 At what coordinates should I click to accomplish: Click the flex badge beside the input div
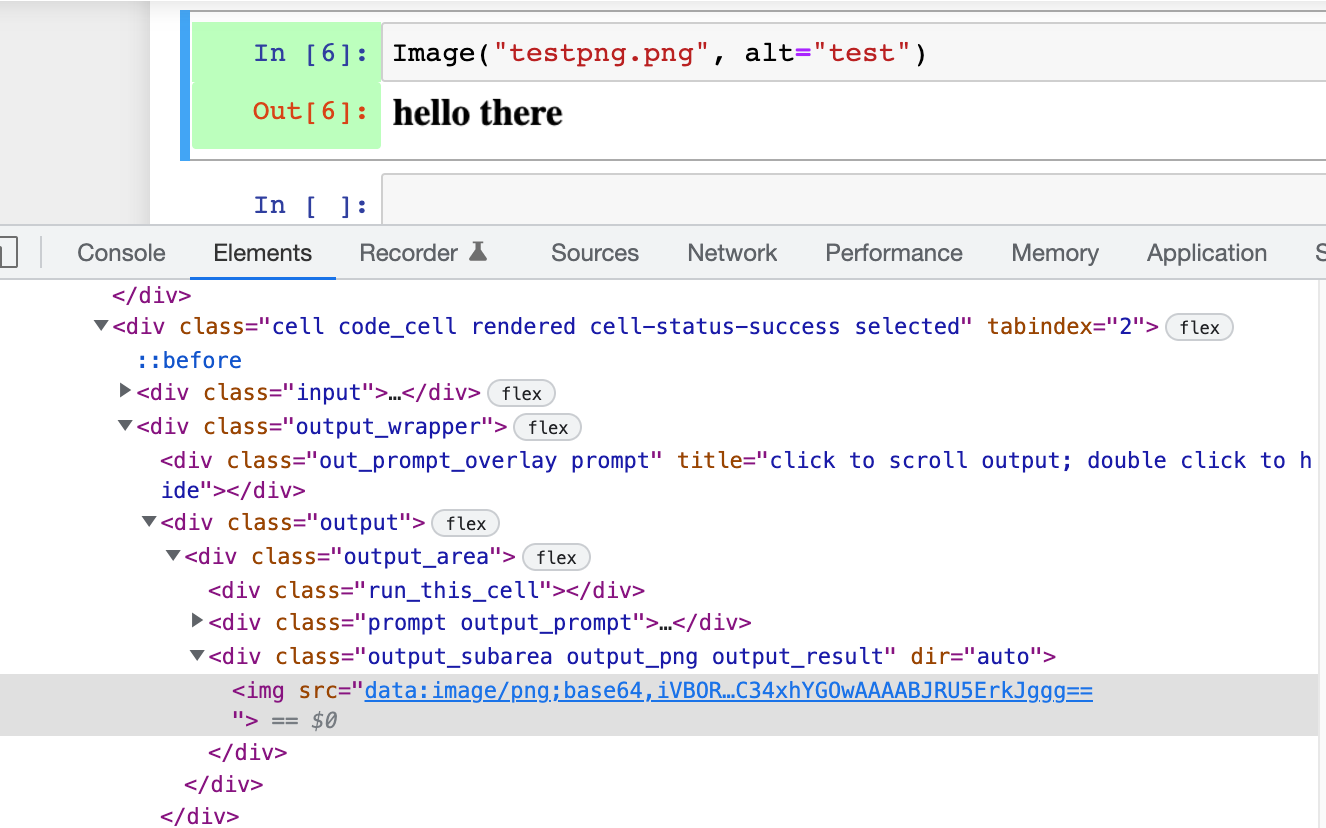tap(521, 393)
